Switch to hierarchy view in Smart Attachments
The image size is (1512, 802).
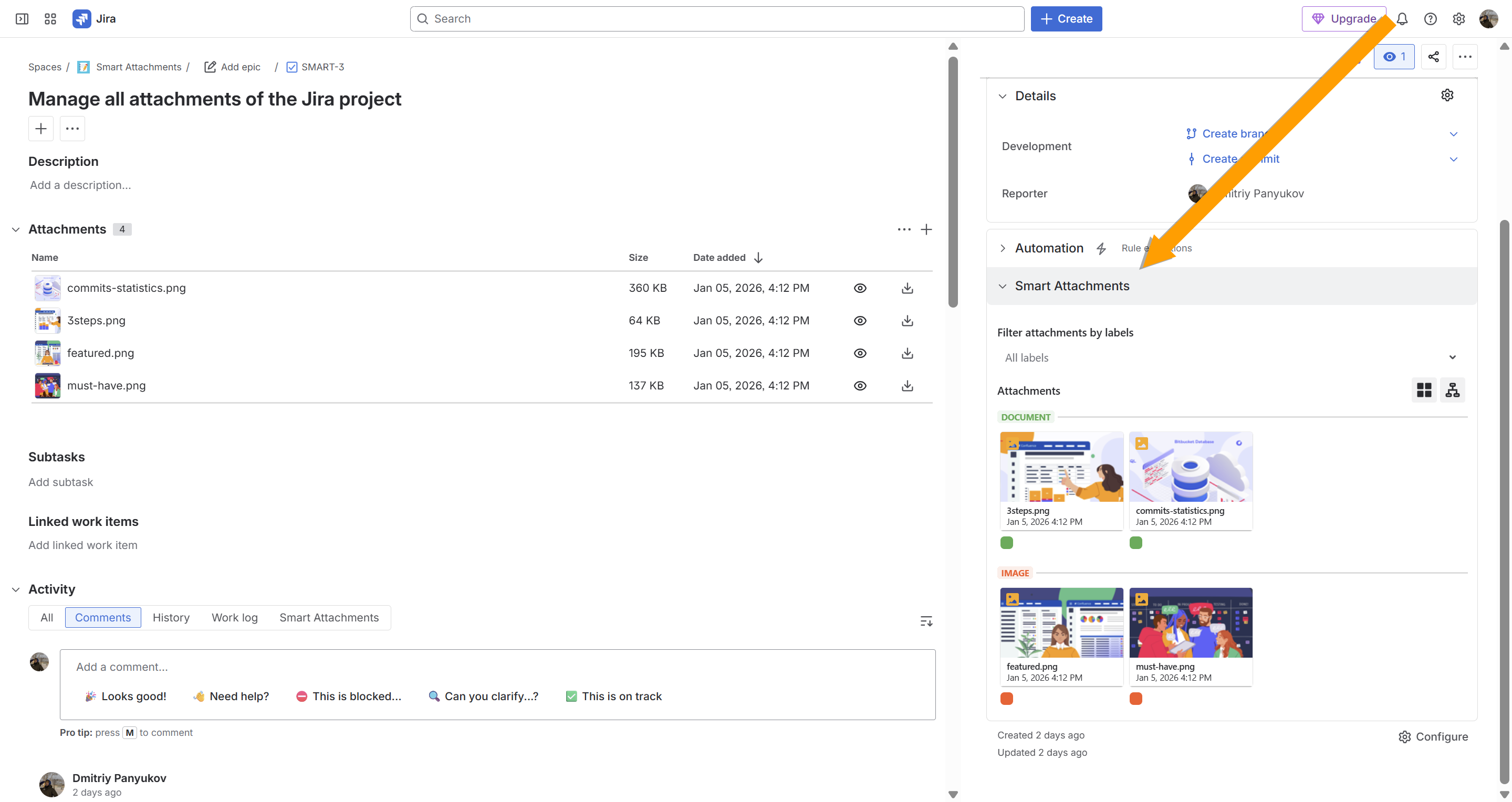[1452, 390]
